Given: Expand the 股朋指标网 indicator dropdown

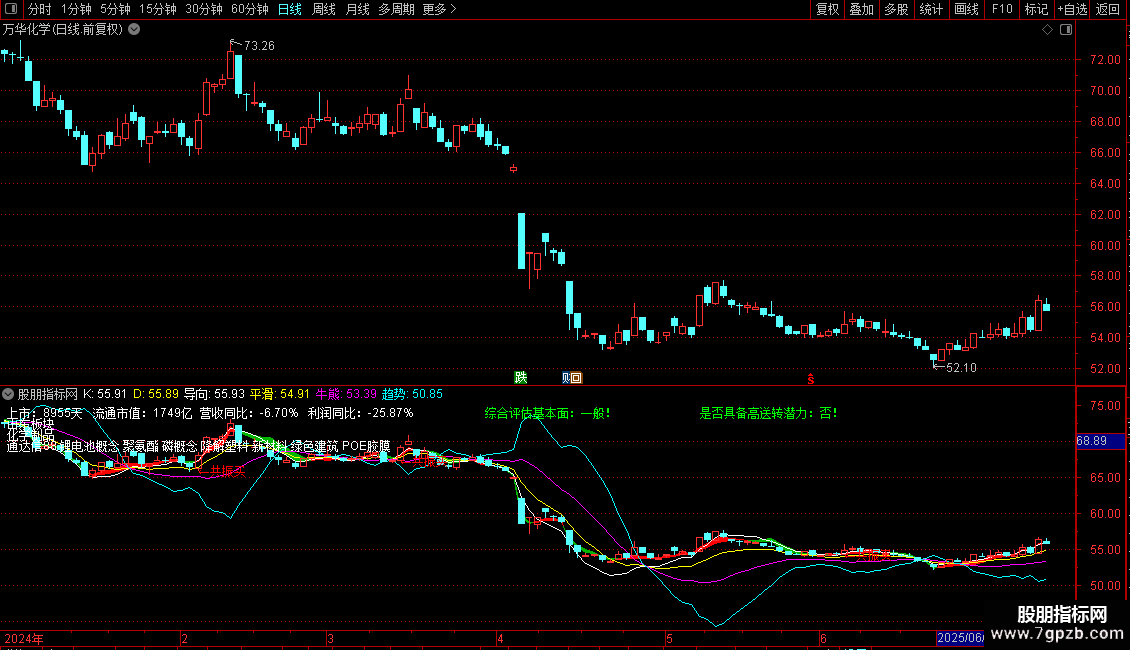Looking at the screenshot, I should click(9, 394).
